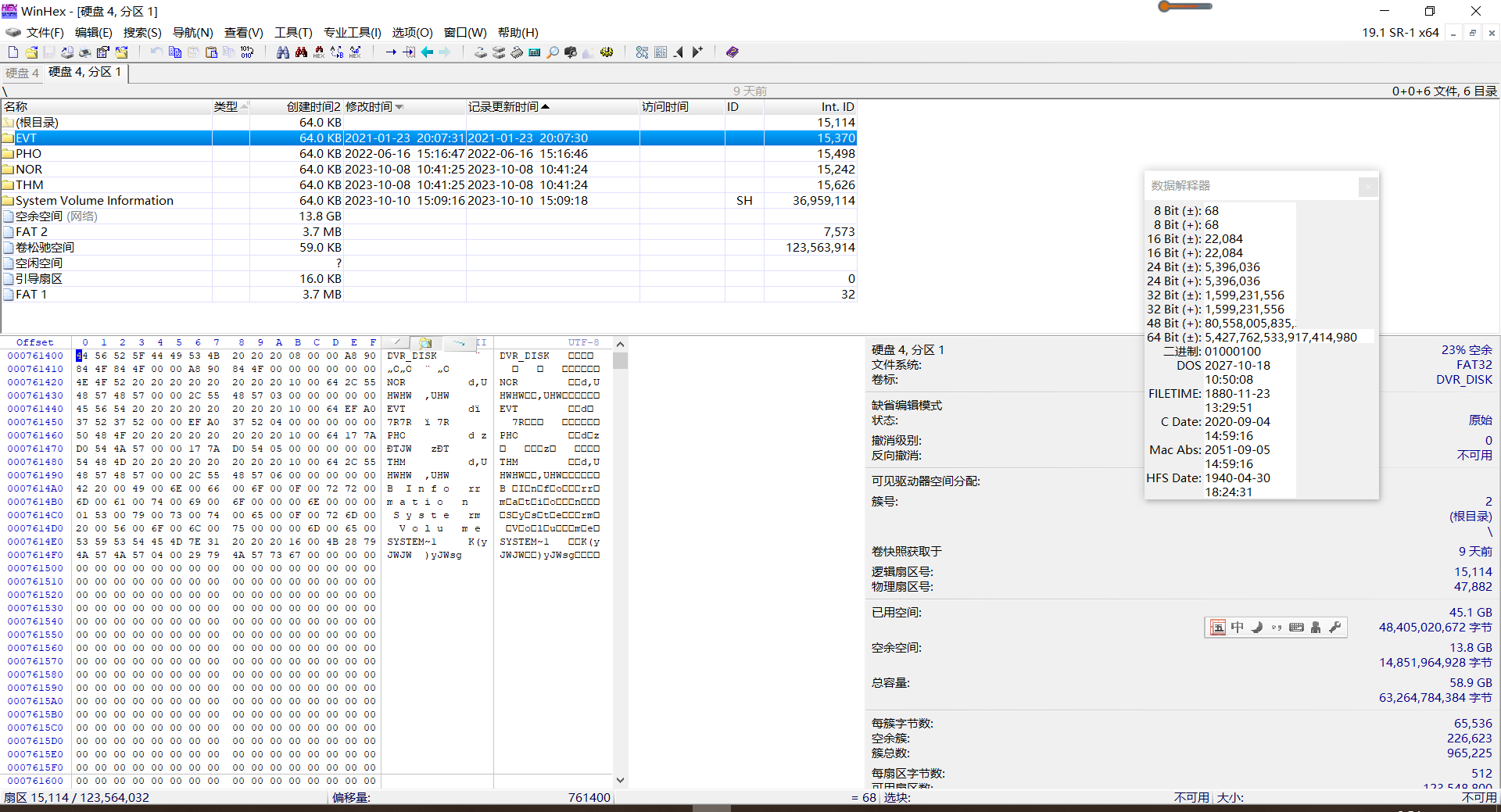The image size is (1501, 812).
Task: Click the folder-magnifier button above hex view
Action: point(425,343)
